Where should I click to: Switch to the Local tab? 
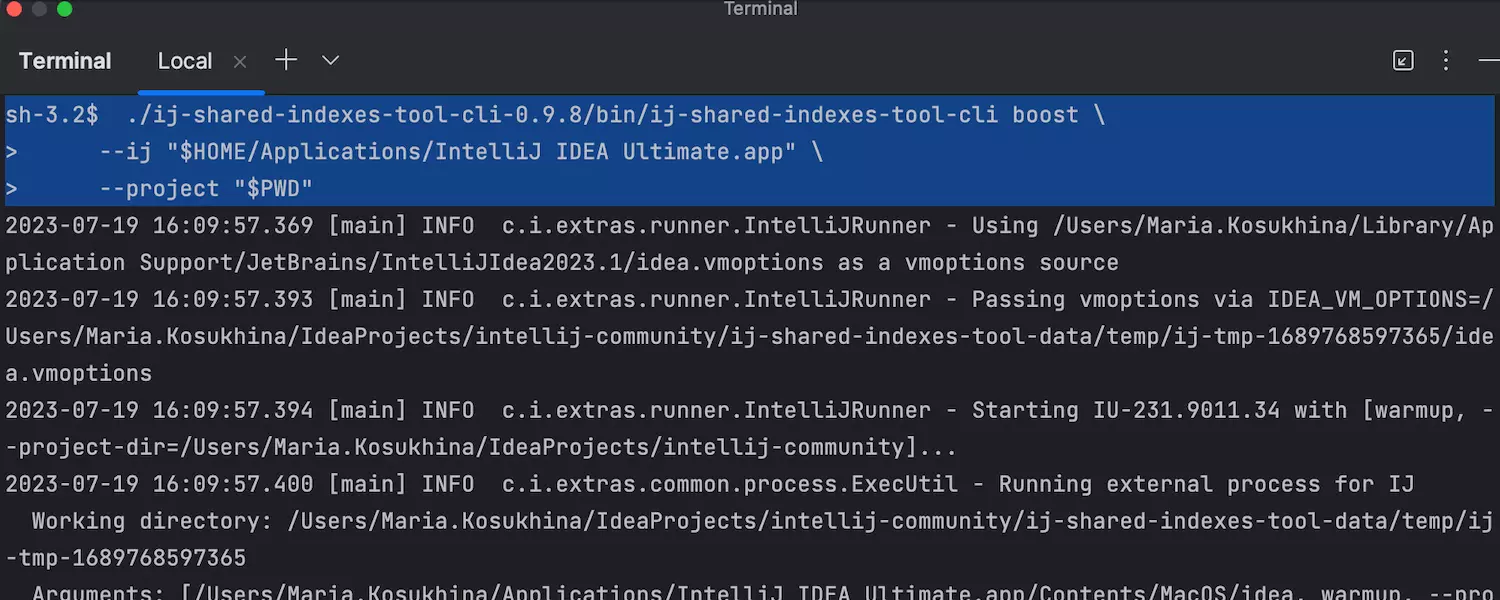(x=185, y=61)
